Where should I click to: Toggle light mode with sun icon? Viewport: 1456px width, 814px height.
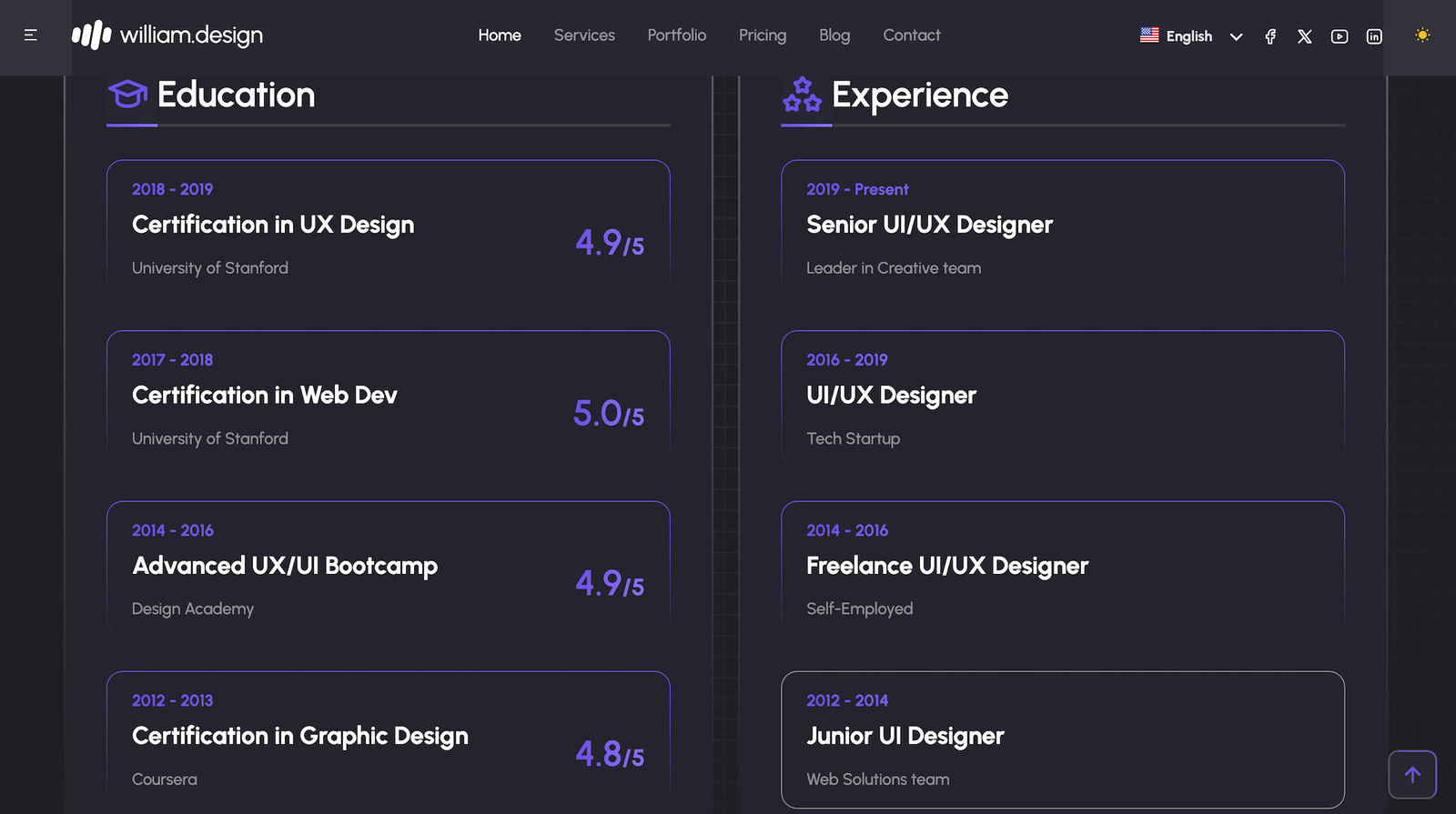click(1422, 35)
